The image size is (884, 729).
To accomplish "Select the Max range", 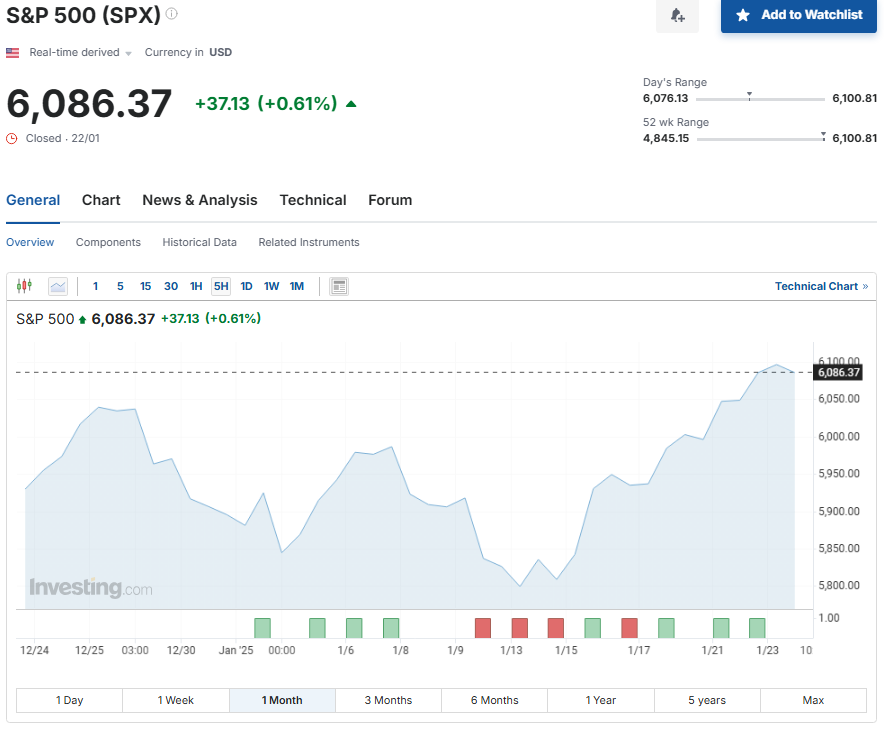I will click(813, 700).
